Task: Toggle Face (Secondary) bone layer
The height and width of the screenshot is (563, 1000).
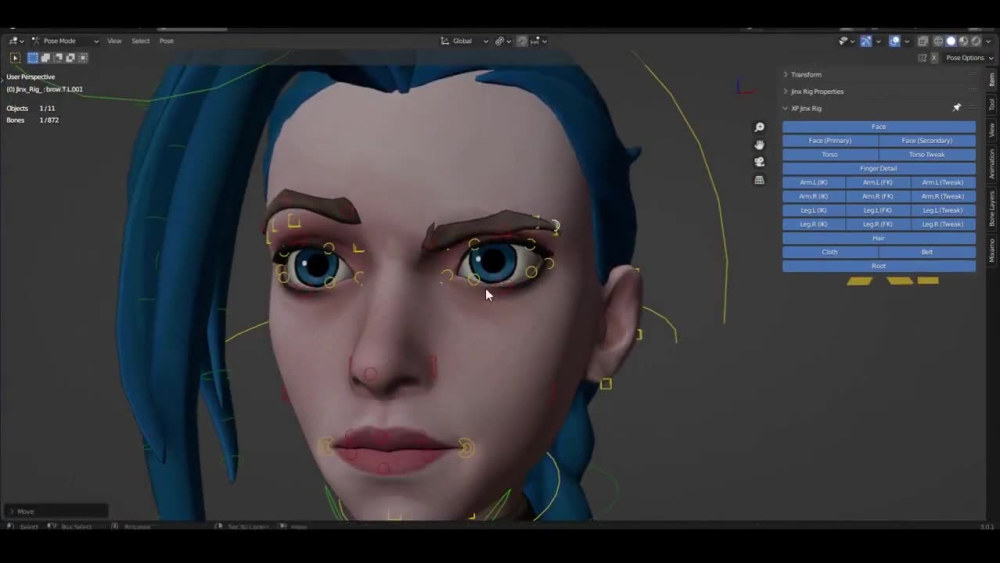Action: click(x=927, y=140)
